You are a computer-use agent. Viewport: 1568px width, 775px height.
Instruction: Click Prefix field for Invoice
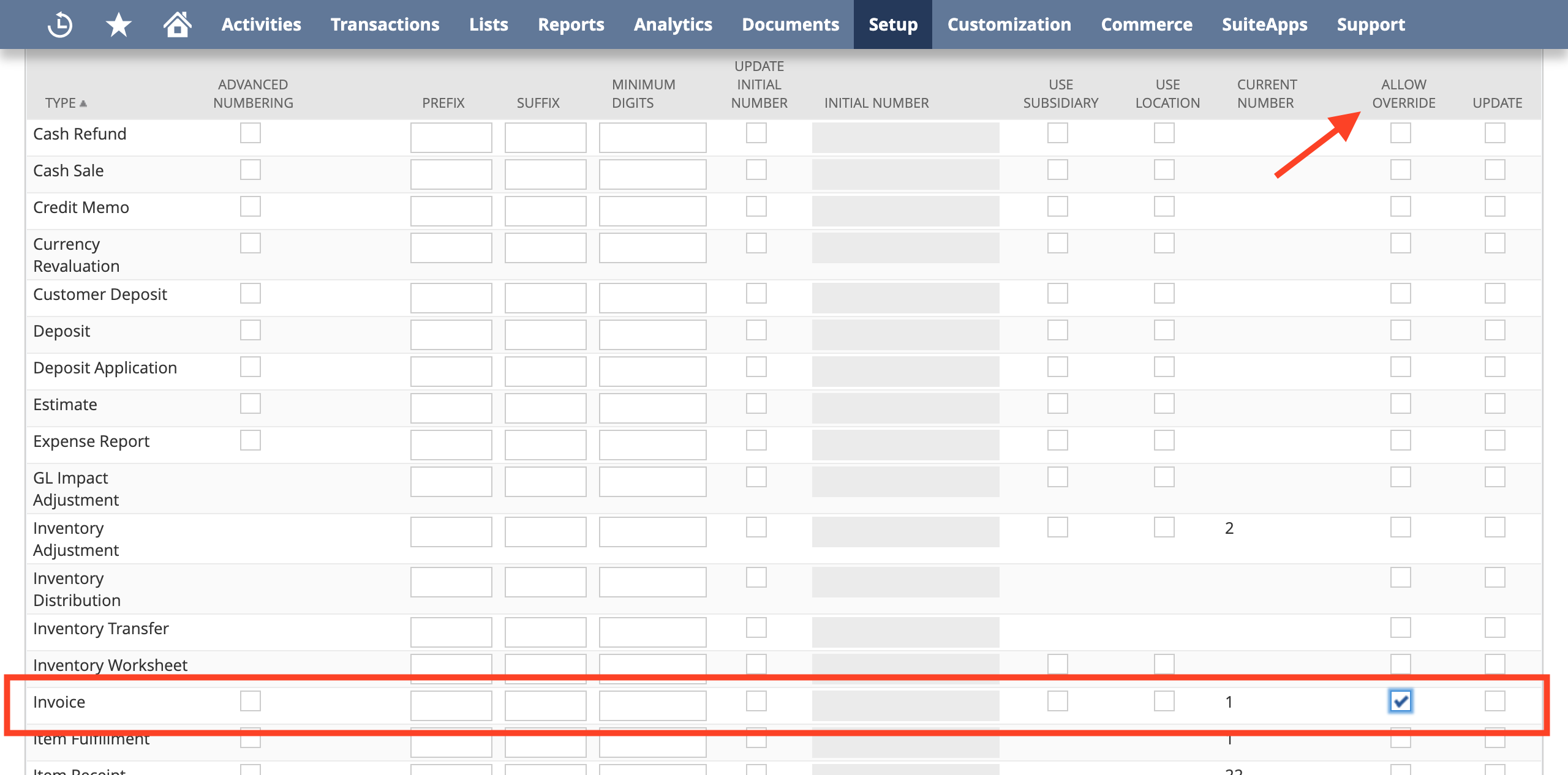coord(451,706)
